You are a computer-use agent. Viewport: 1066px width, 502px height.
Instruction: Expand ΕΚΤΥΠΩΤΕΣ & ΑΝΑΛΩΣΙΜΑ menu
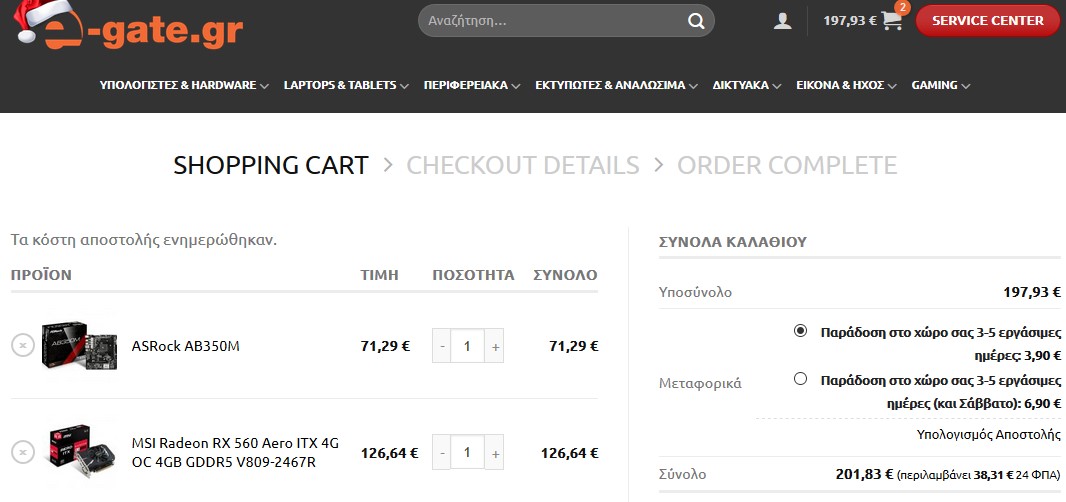pyautogui.click(x=617, y=85)
